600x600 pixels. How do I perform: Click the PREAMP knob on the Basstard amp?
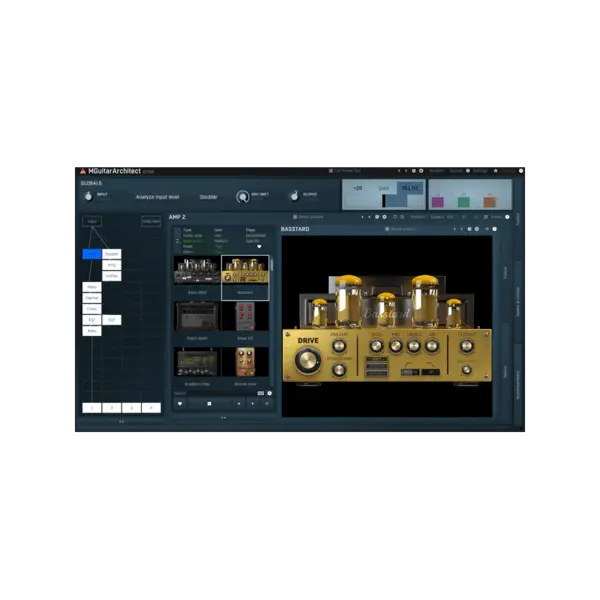click(339, 346)
